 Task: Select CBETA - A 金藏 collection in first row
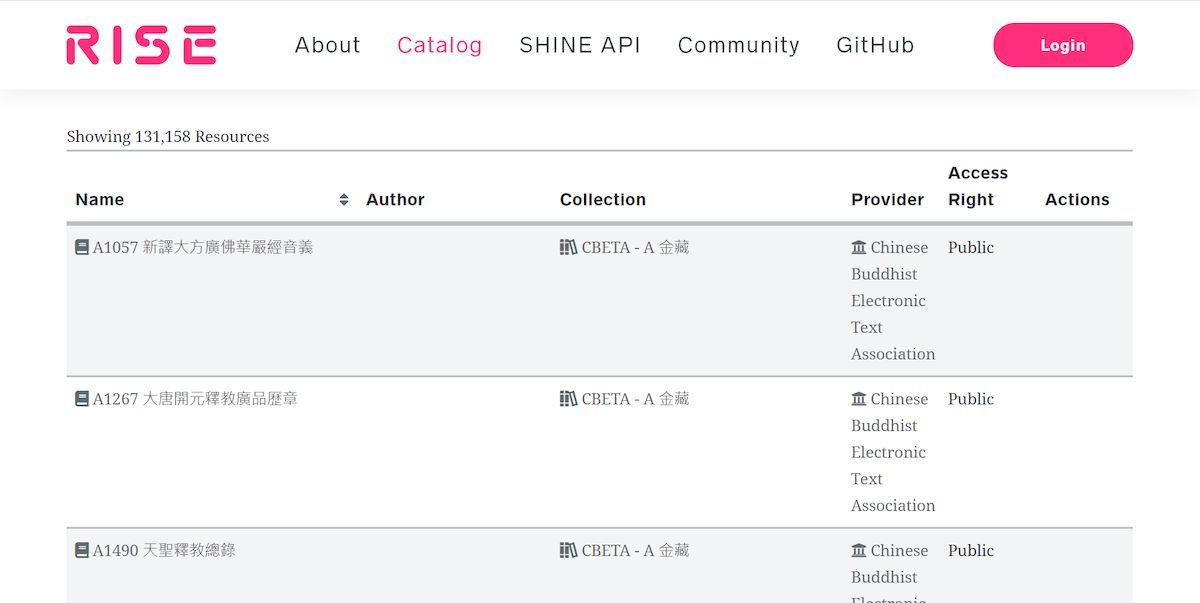tap(635, 247)
